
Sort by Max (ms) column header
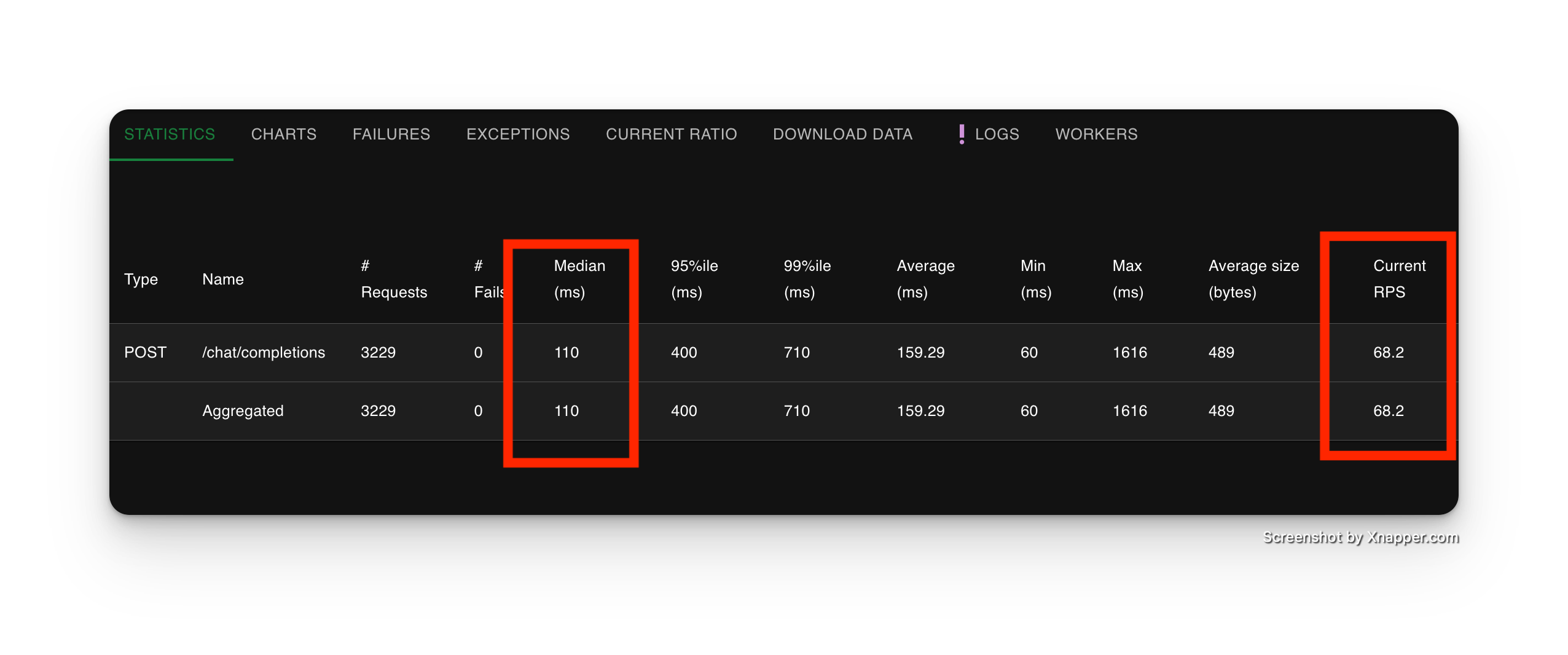[1127, 279]
